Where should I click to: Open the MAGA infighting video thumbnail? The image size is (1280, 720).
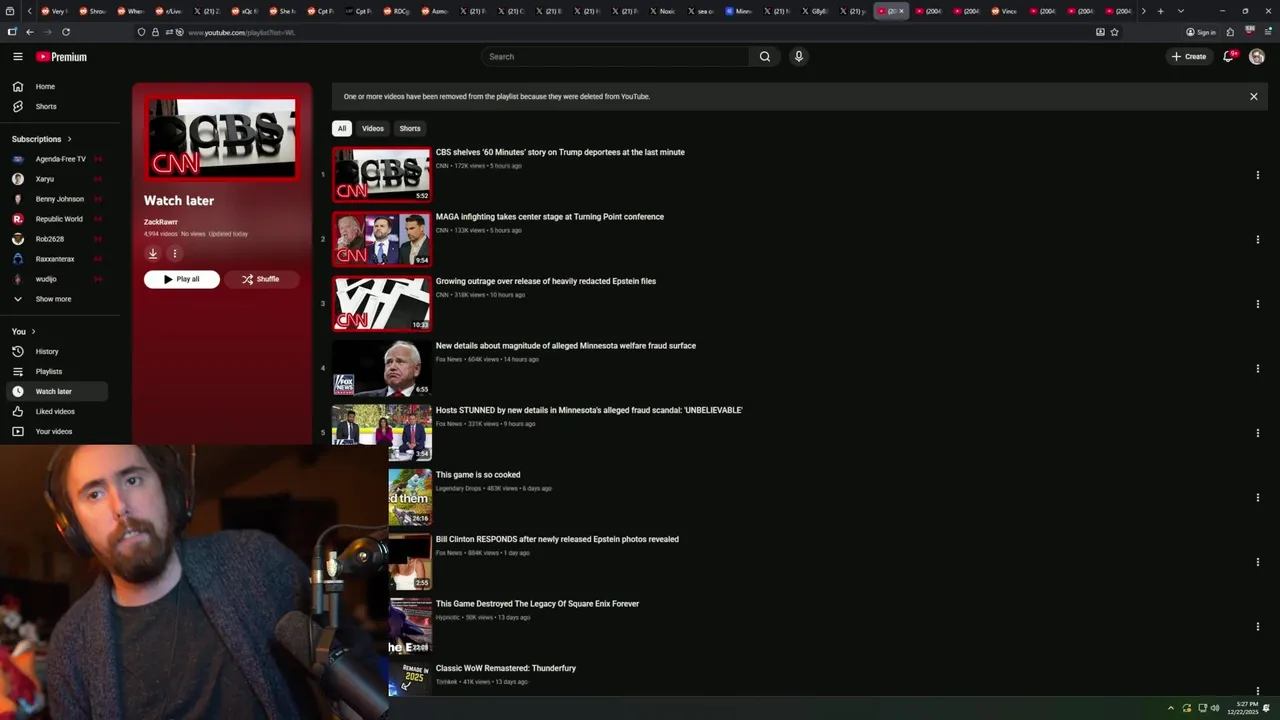(382, 239)
